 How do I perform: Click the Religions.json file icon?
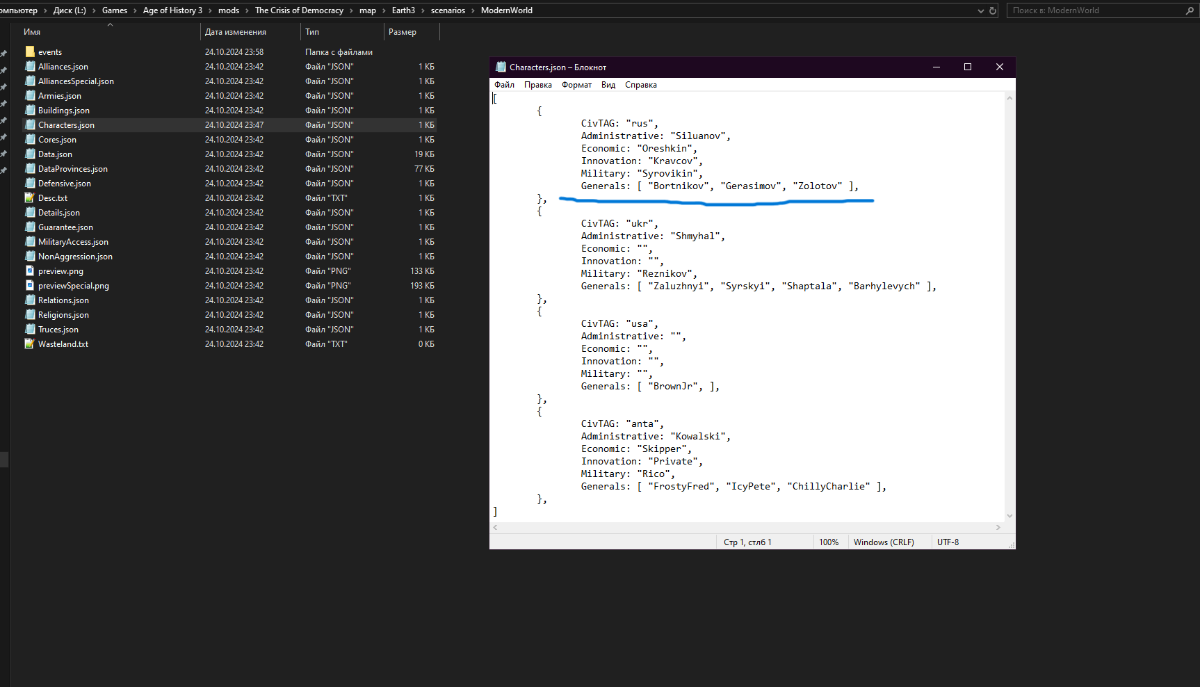[x=30, y=315]
